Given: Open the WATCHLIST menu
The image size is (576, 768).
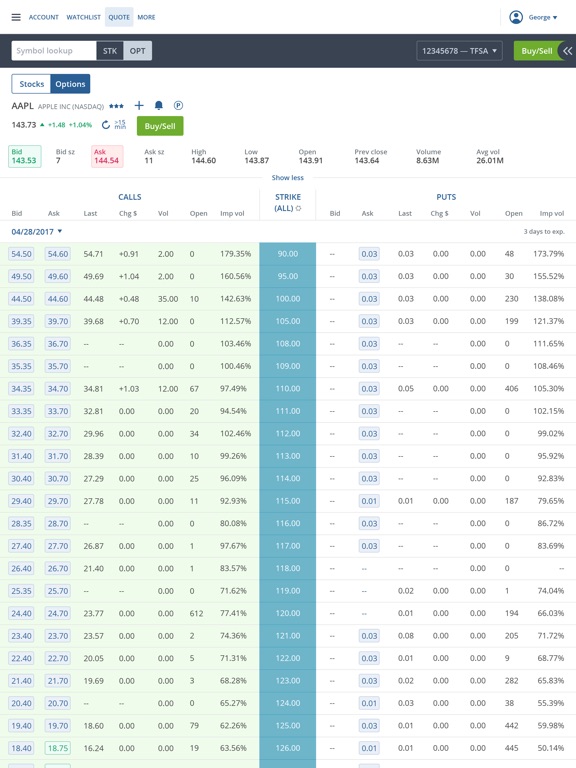Looking at the screenshot, I should tap(83, 17).
